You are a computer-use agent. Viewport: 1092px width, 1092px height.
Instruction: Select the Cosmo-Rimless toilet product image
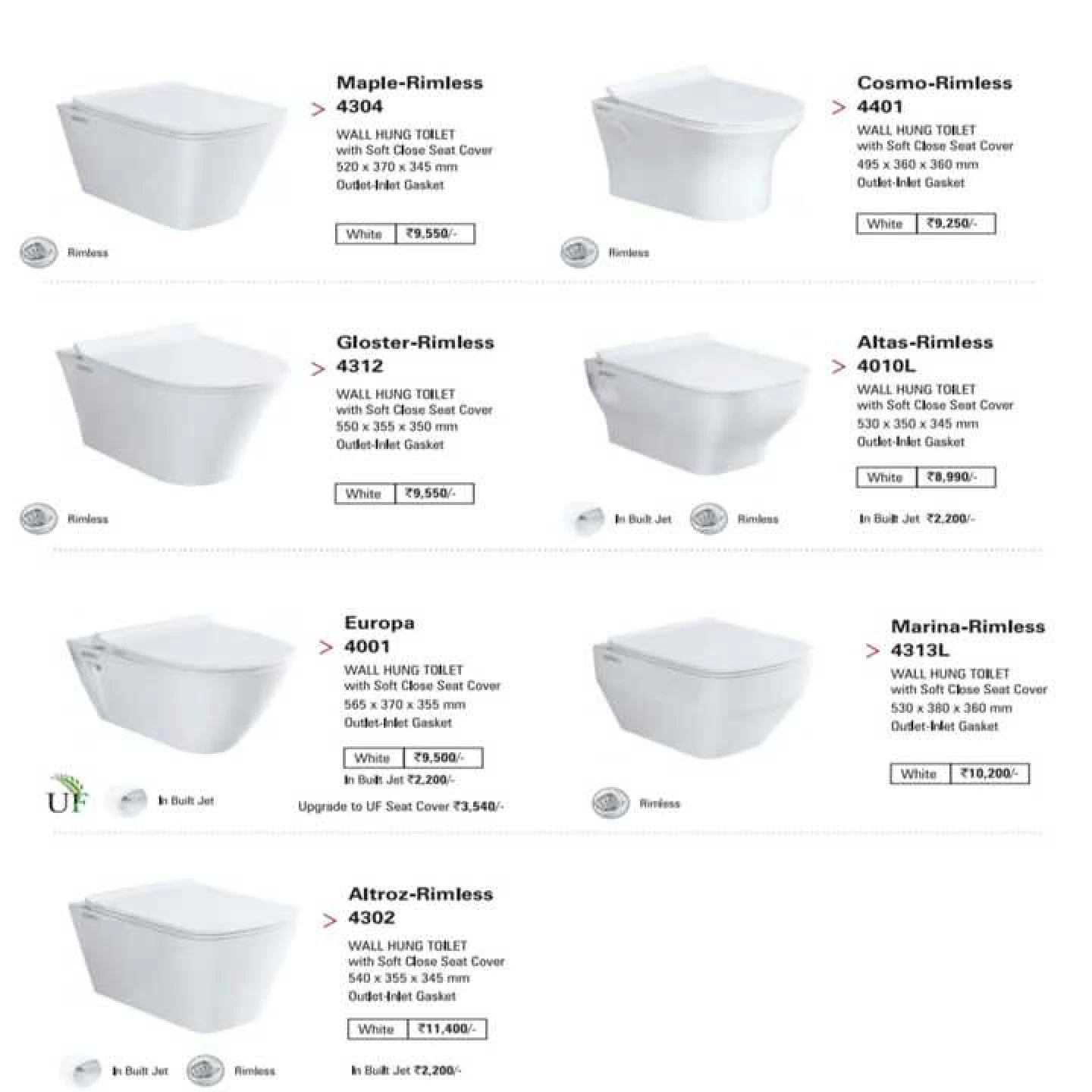pos(696,153)
